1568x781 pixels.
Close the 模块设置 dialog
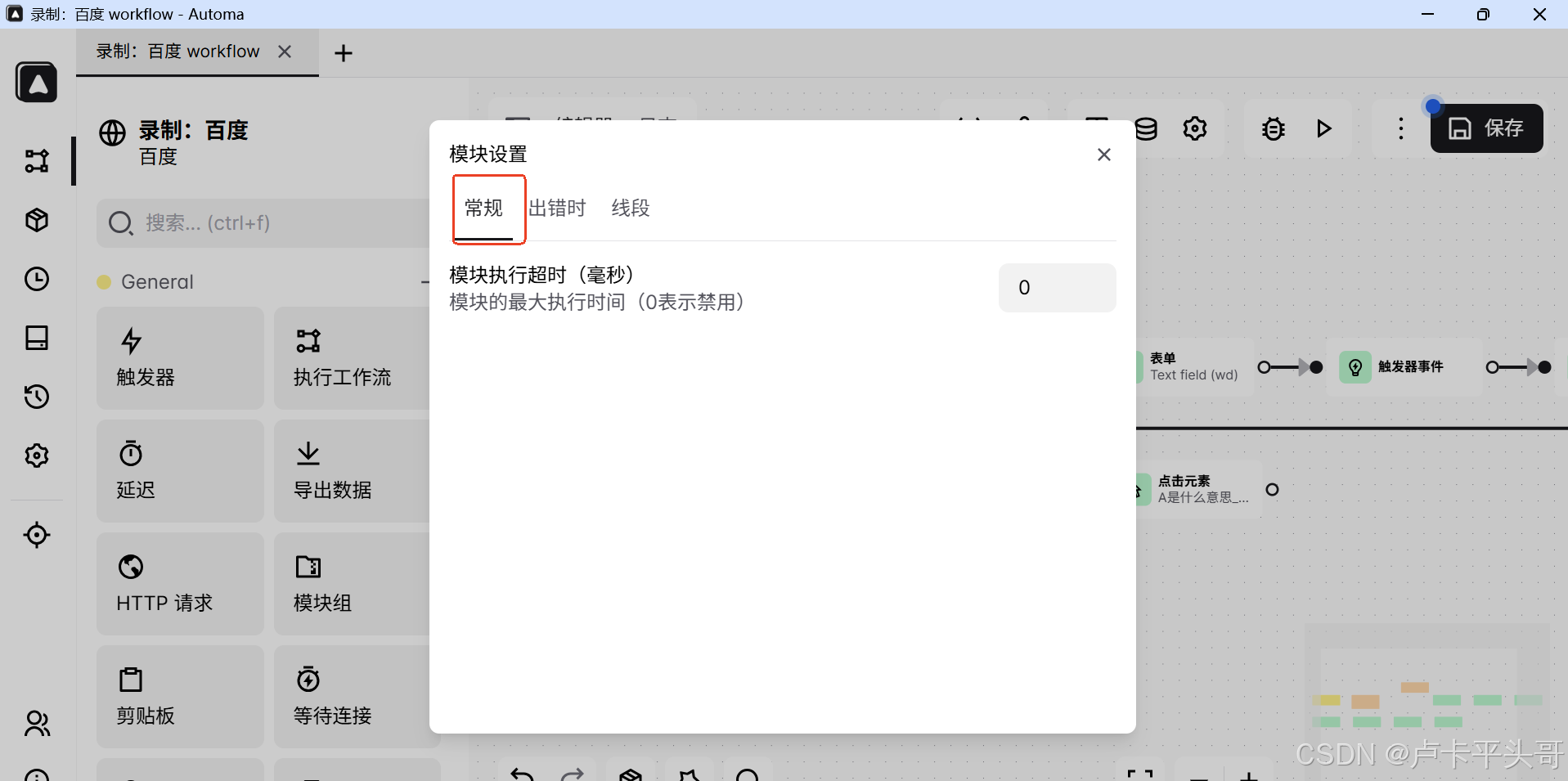click(x=1103, y=155)
